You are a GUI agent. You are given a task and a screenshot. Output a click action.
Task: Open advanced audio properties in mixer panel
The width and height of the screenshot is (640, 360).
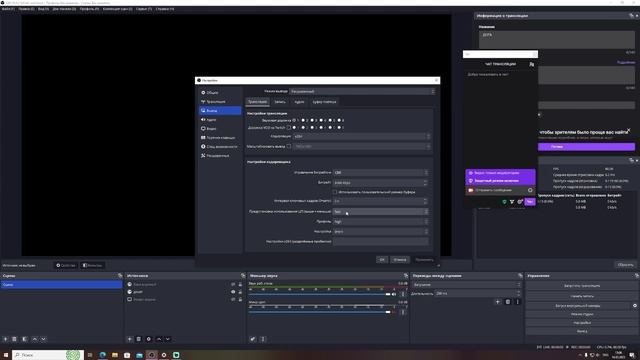253,339
